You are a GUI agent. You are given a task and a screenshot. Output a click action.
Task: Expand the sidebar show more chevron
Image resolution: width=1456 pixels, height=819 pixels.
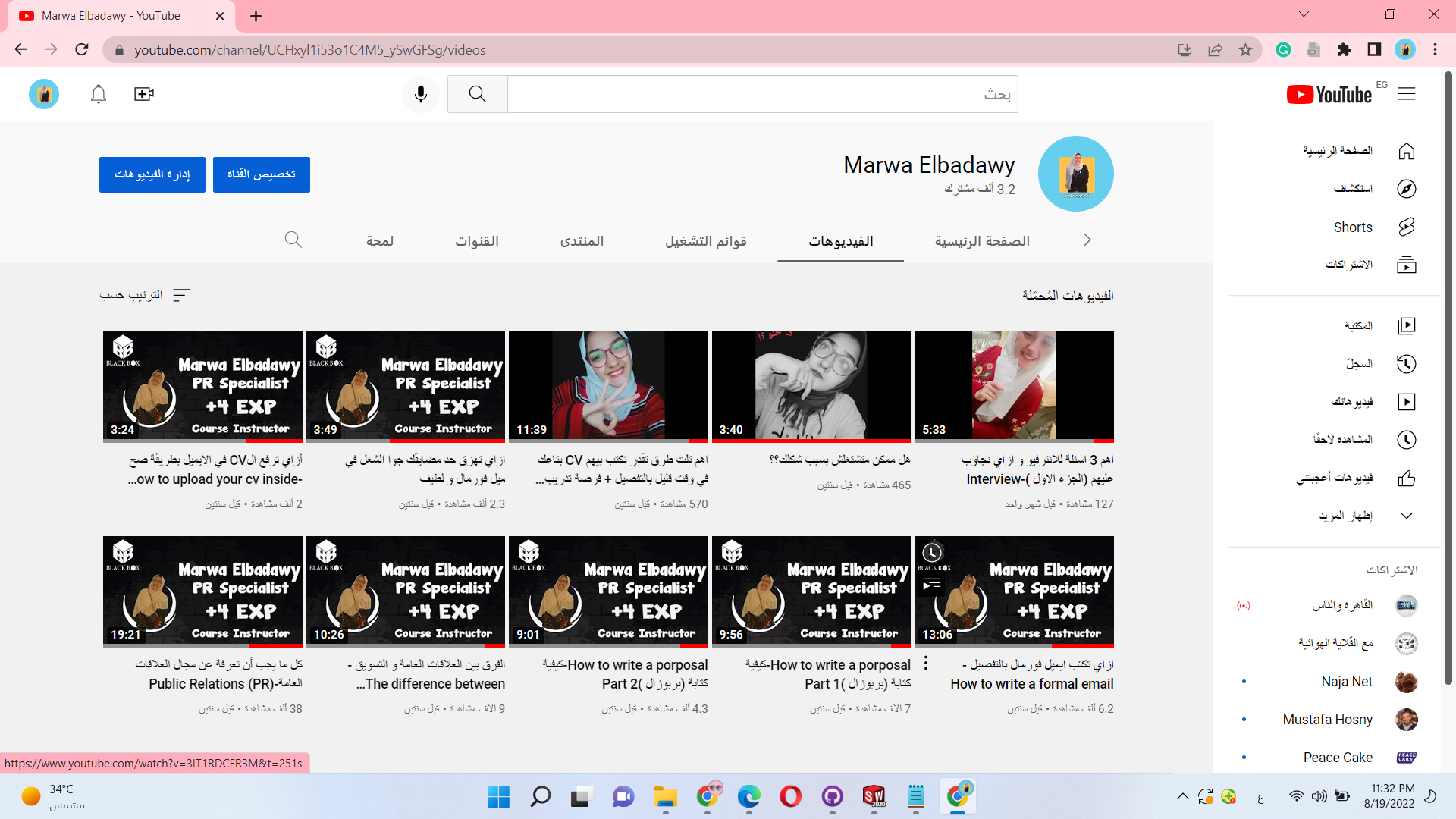click(1406, 516)
